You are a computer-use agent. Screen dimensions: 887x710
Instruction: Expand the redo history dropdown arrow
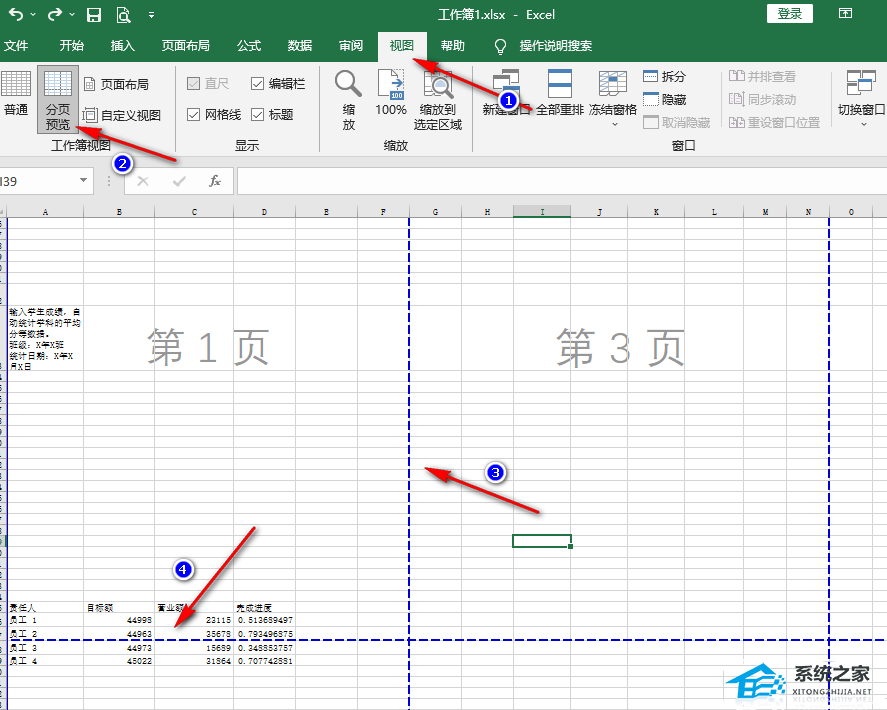click(72, 15)
